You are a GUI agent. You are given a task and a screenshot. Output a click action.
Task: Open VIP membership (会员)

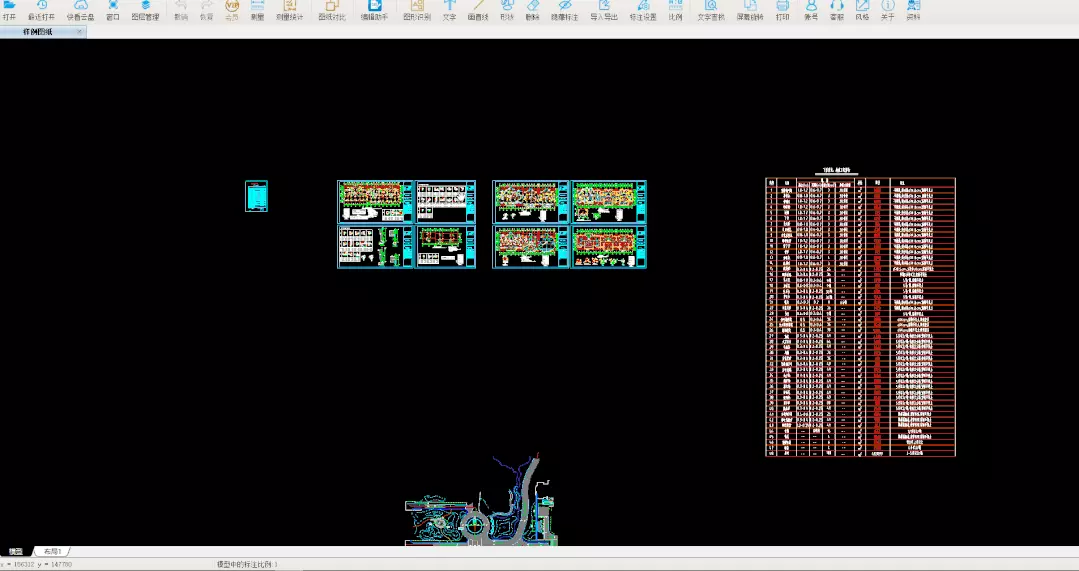click(x=232, y=10)
